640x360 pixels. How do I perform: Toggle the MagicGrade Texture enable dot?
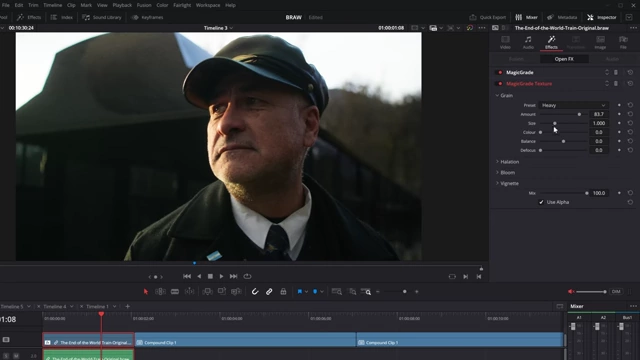click(x=500, y=84)
